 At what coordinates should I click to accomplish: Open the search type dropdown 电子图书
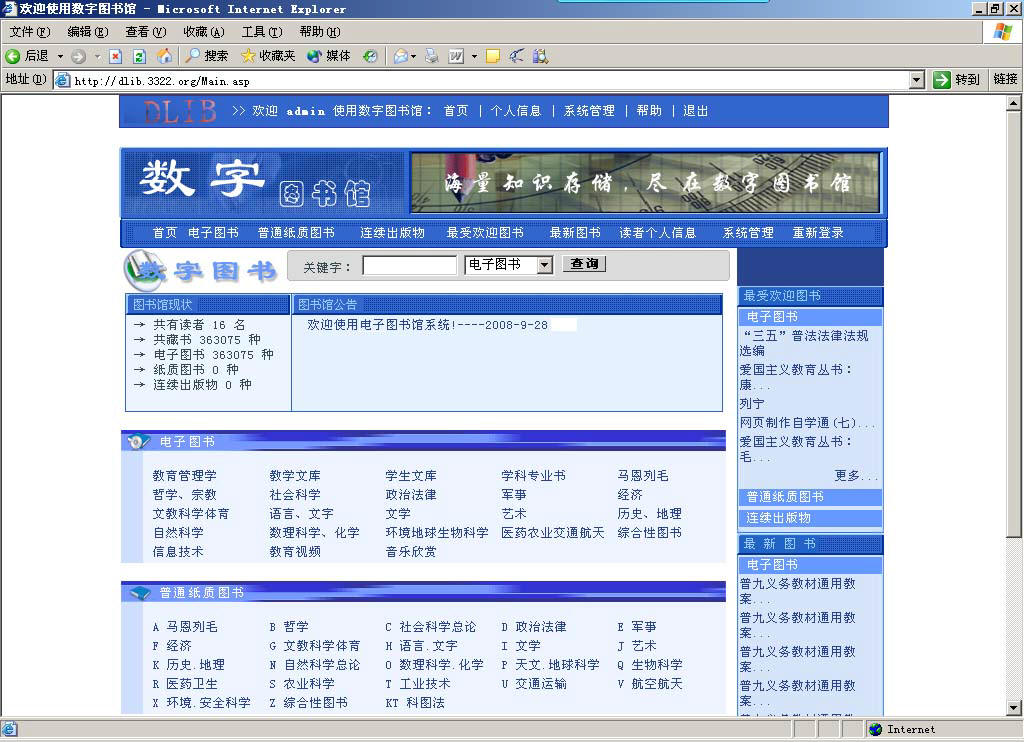pos(509,265)
